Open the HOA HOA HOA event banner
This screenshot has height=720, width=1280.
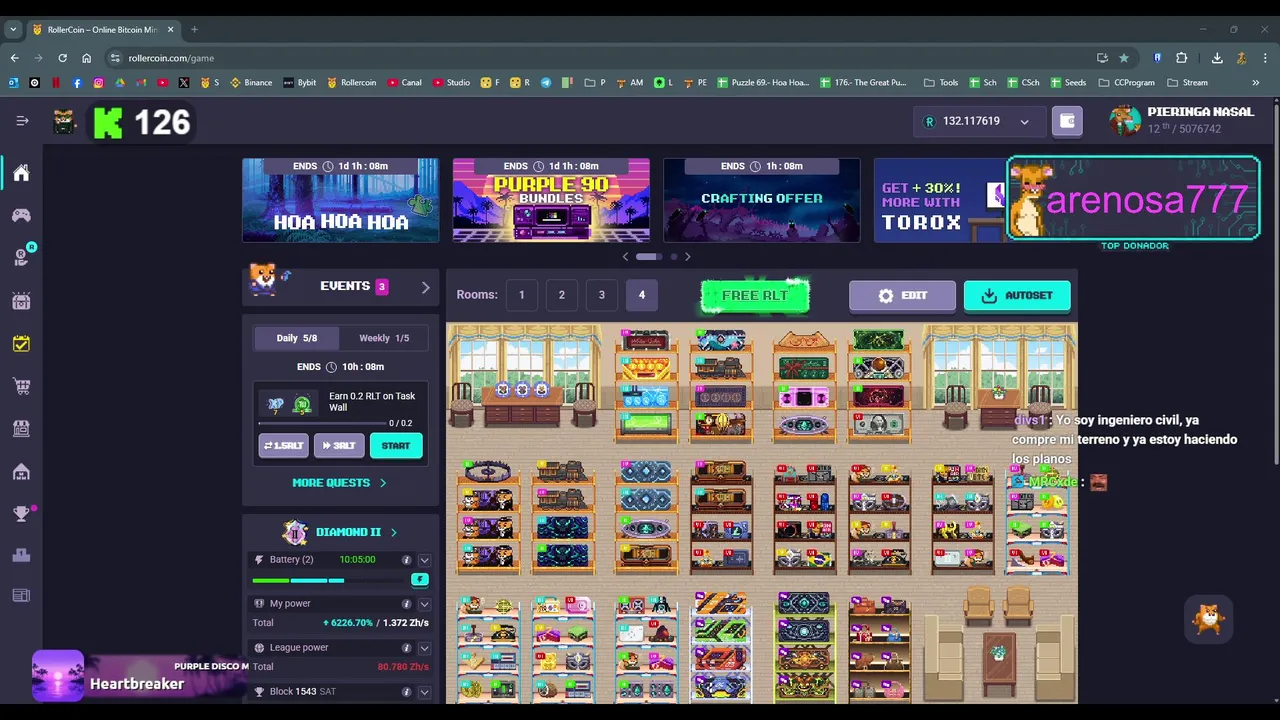point(340,200)
